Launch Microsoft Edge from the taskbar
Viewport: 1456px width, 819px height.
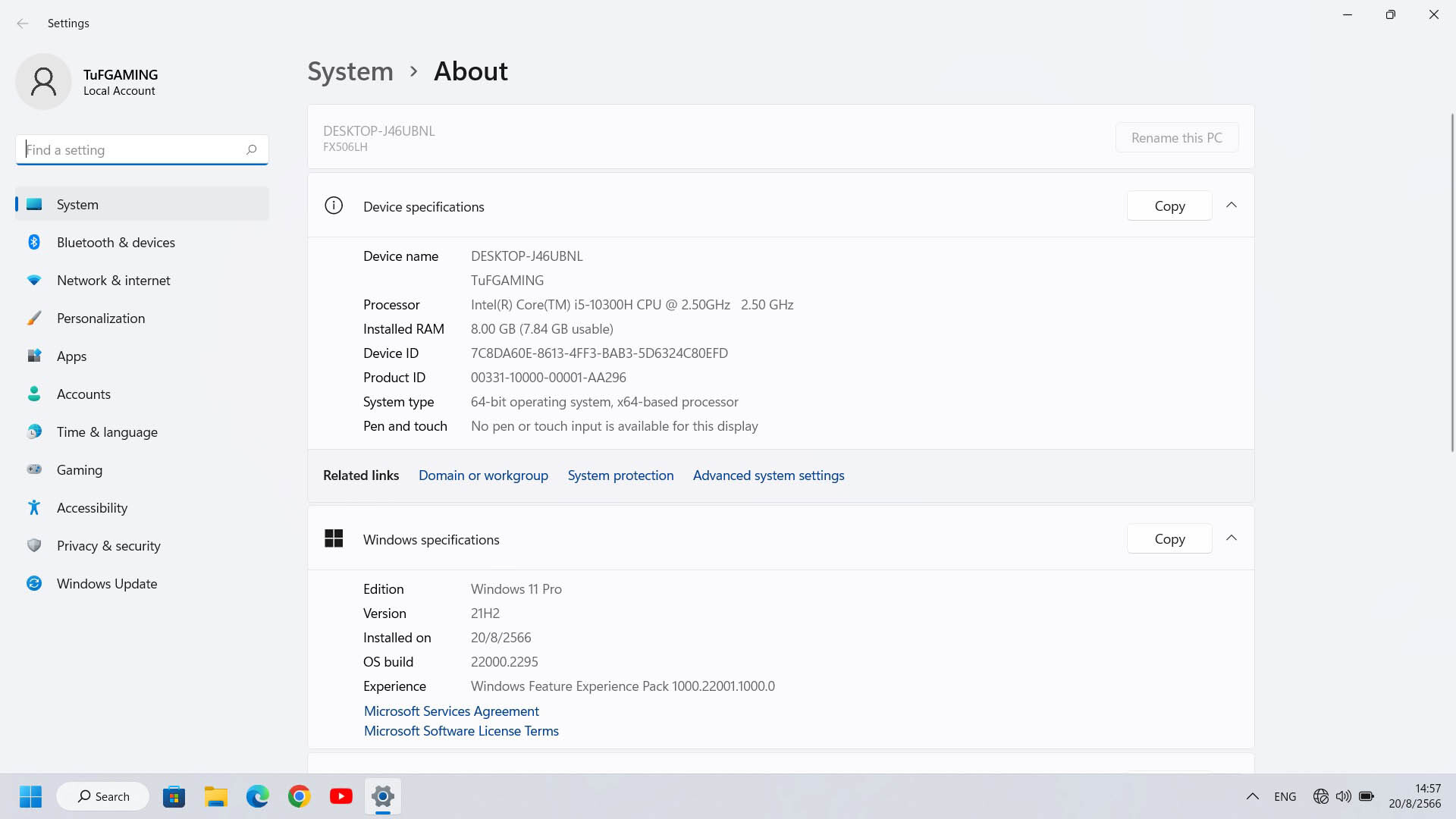(258, 796)
